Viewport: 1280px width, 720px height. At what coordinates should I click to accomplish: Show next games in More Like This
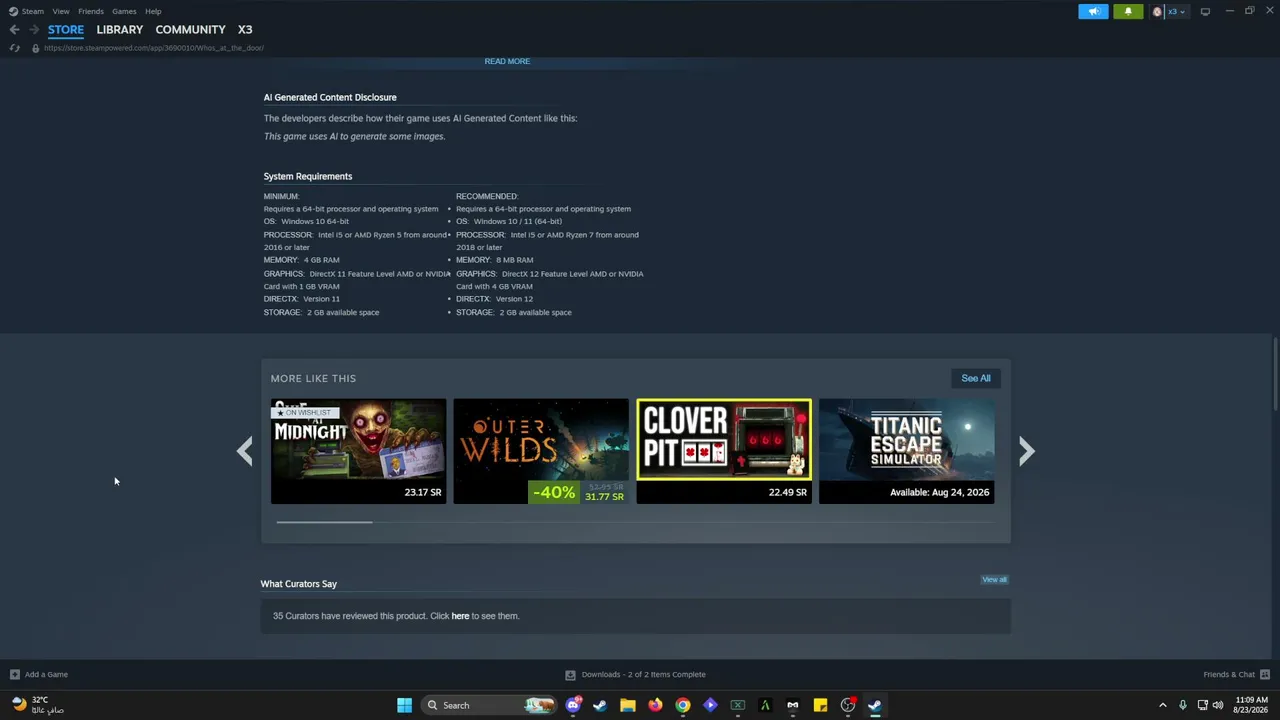(1026, 451)
